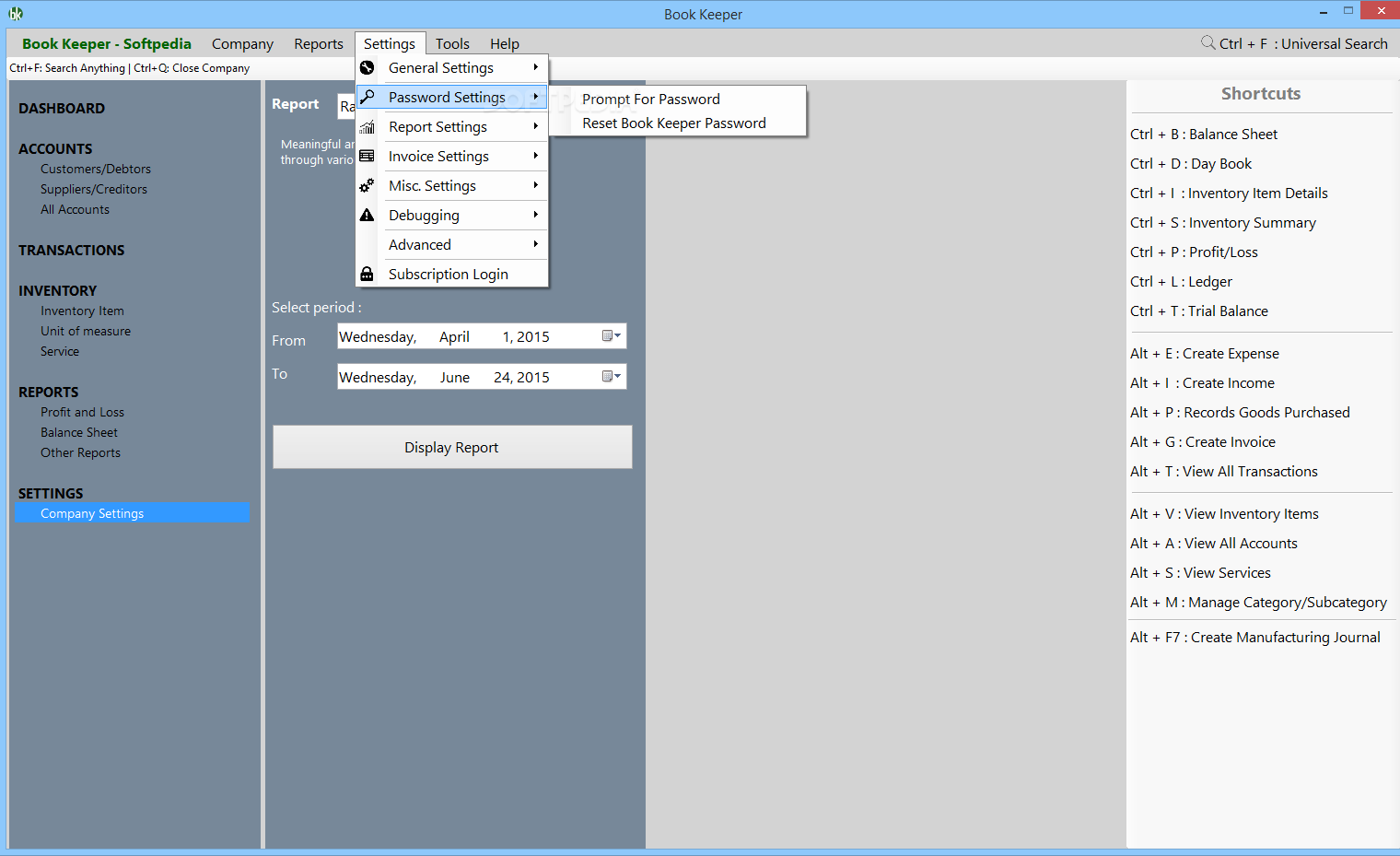Open Inventory Item list
This screenshot has width=1400, height=856.
pyautogui.click(x=82, y=311)
